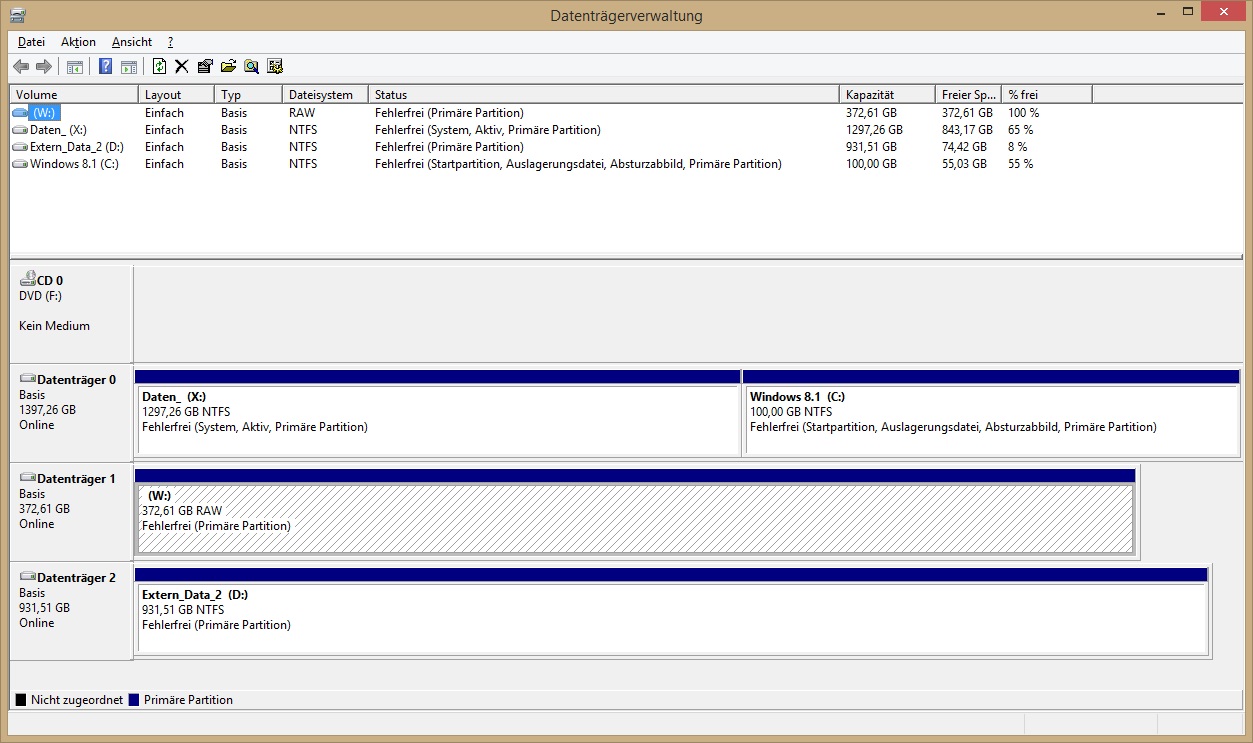Open the ? help menu

click(171, 42)
